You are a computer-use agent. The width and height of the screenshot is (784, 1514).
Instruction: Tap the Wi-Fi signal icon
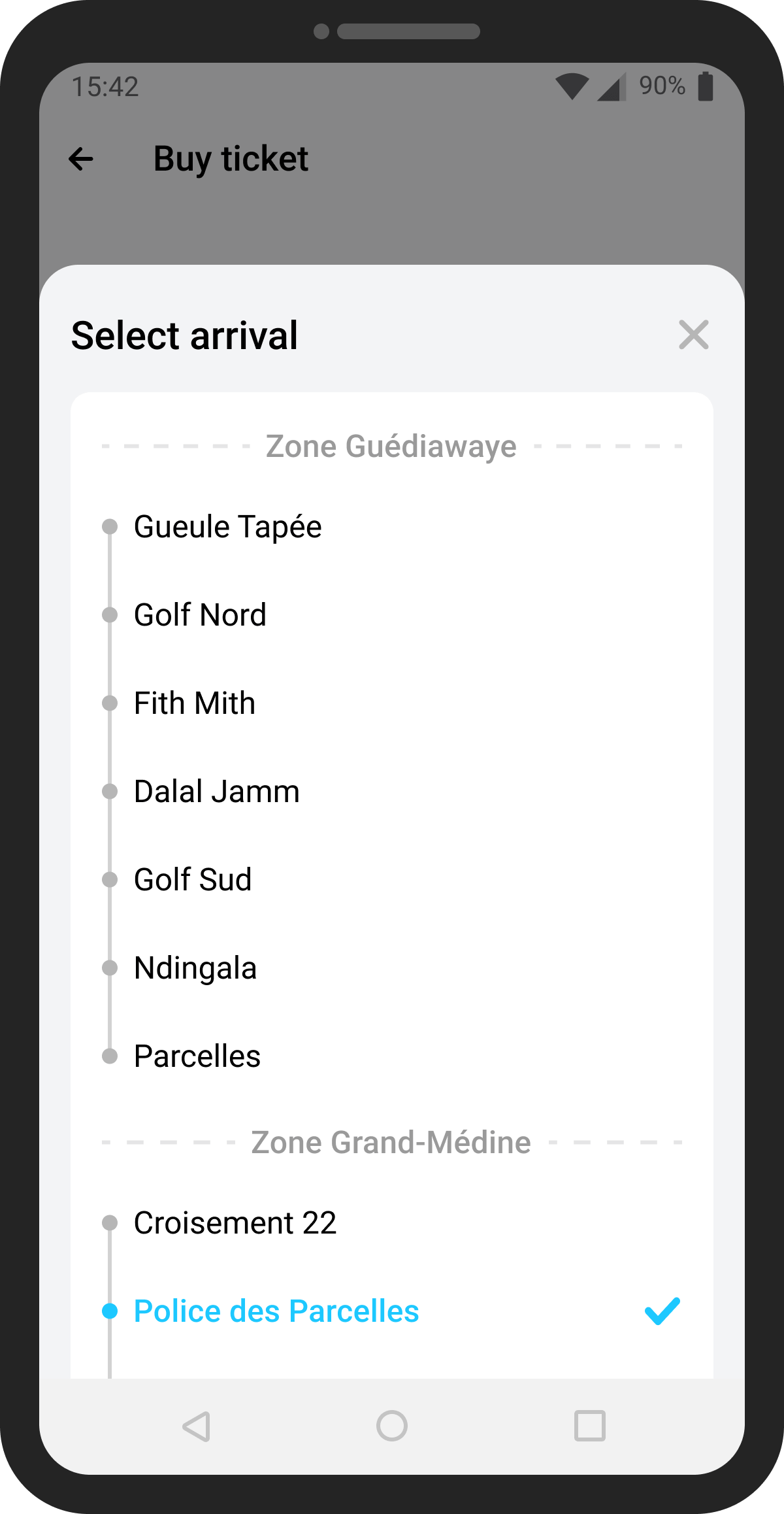click(572, 86)
